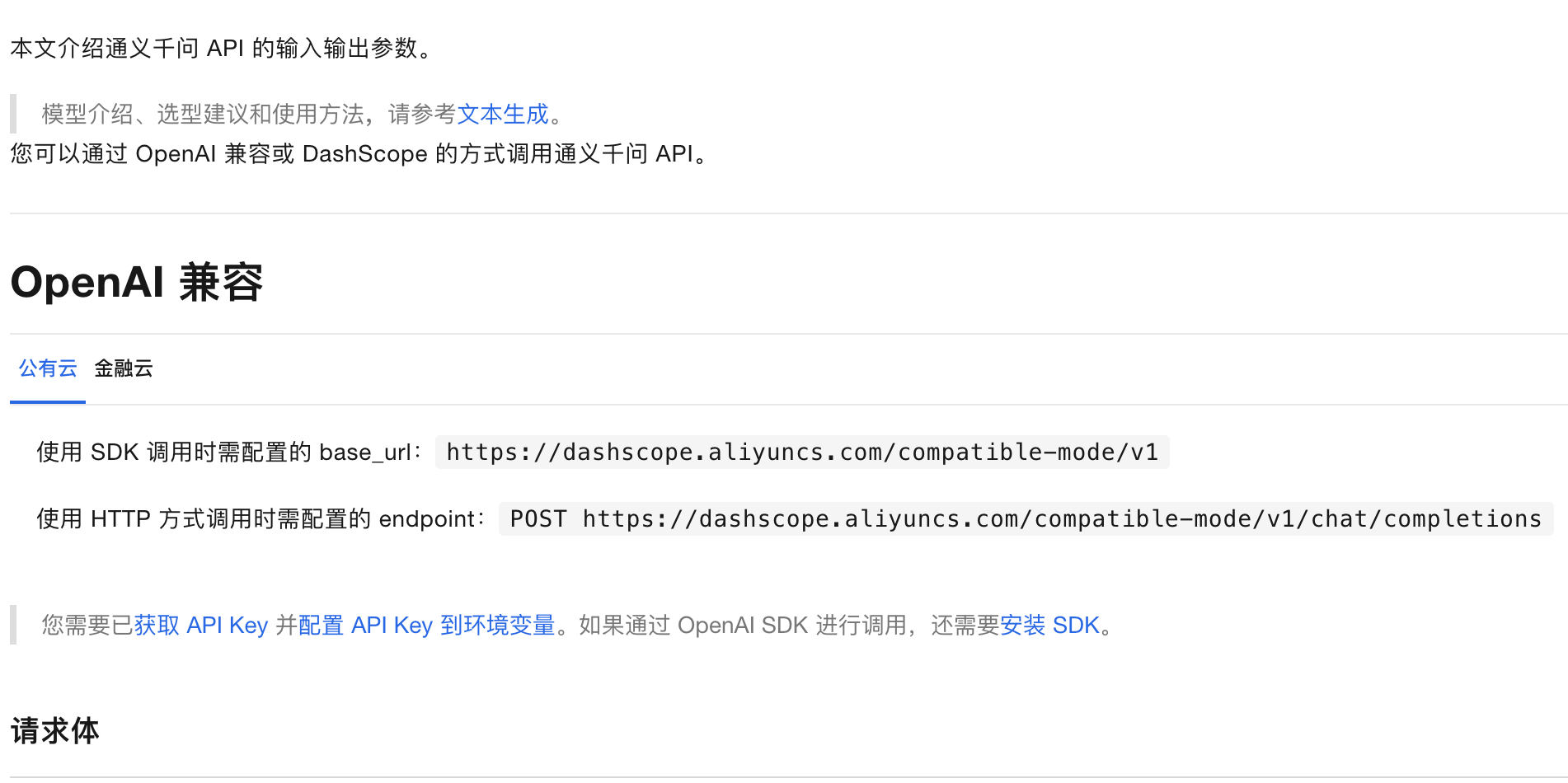Switch to the 金融云 tab

coord(124,368)
